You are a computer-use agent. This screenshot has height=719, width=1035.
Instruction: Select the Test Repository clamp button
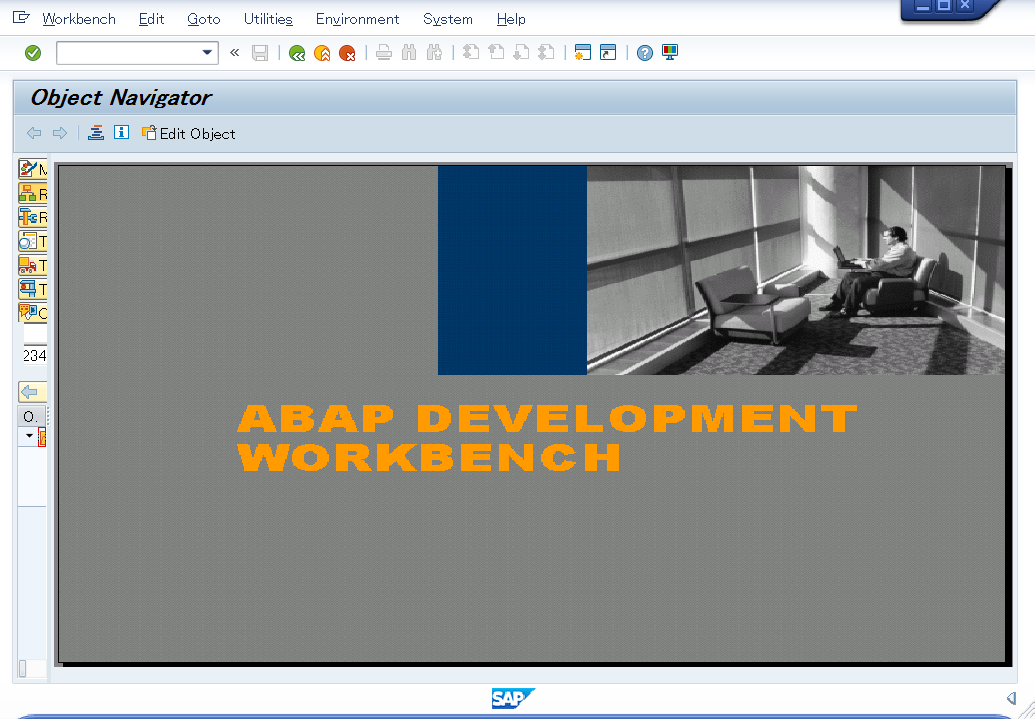pyautogui.click(x=32, y=289)
